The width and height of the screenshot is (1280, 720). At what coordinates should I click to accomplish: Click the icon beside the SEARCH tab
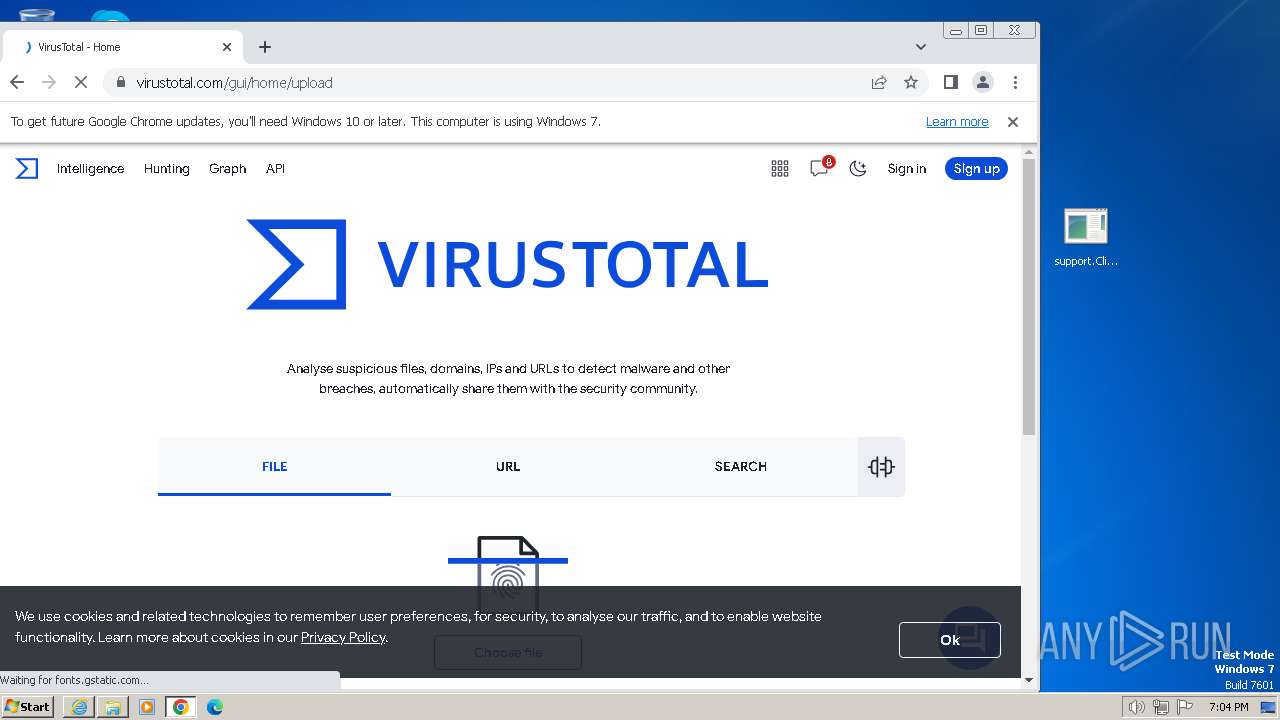[881, 467]
